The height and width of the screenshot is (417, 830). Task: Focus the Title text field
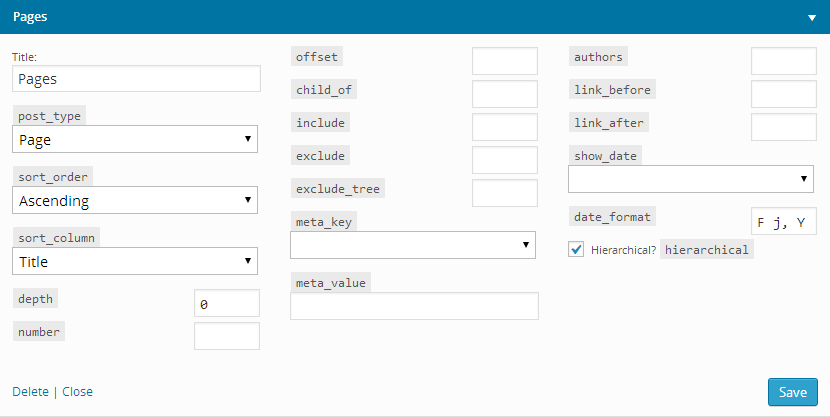click(137, 79)
